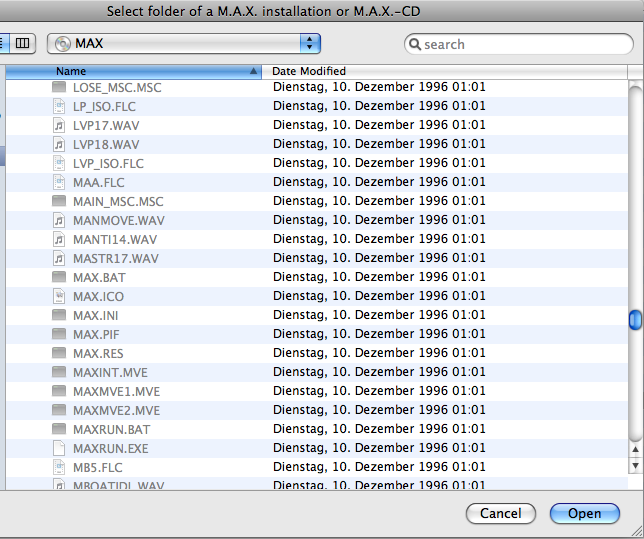
Task: Select file name MAX.INI
Action: 95,316
